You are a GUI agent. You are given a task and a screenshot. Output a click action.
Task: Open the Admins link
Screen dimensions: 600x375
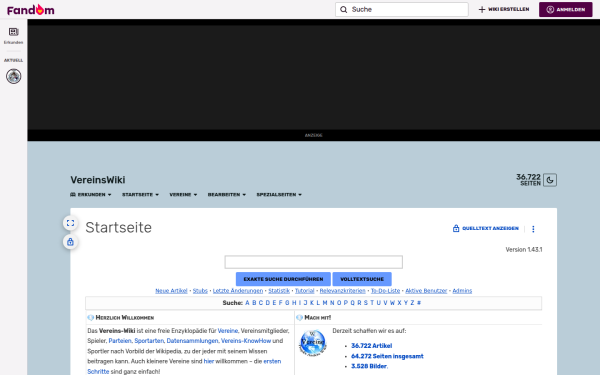[462, 291]
